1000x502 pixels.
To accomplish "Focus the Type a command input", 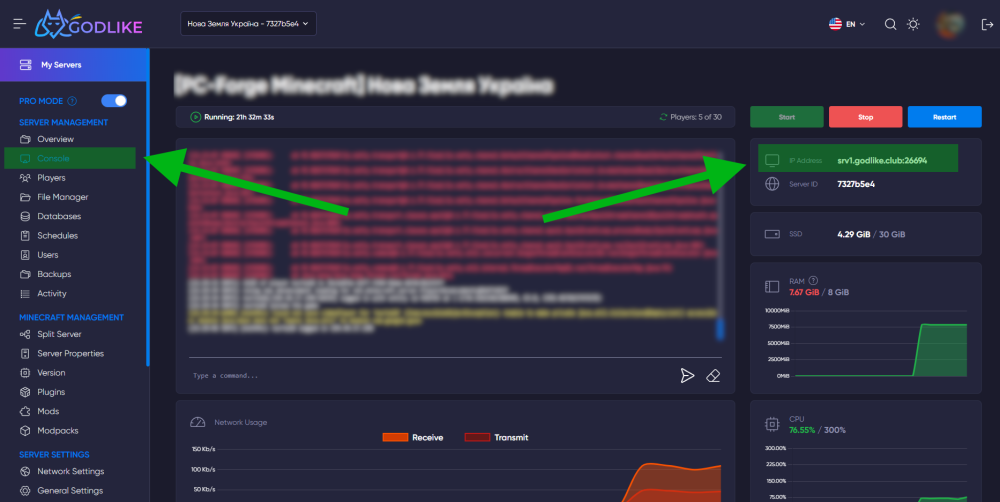I will point(430,376).
